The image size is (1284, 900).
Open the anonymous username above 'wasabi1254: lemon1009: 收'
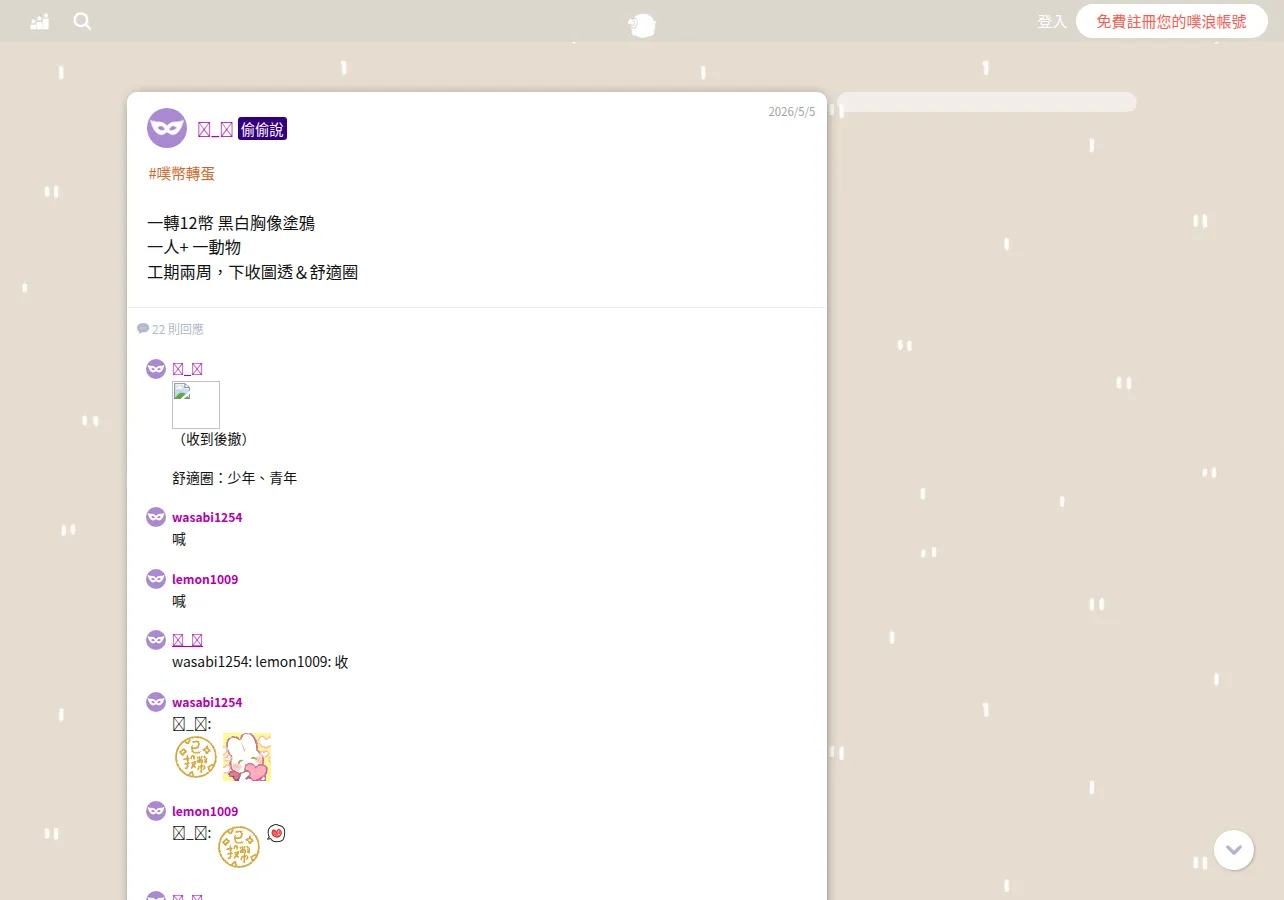(x=188, y=640)
